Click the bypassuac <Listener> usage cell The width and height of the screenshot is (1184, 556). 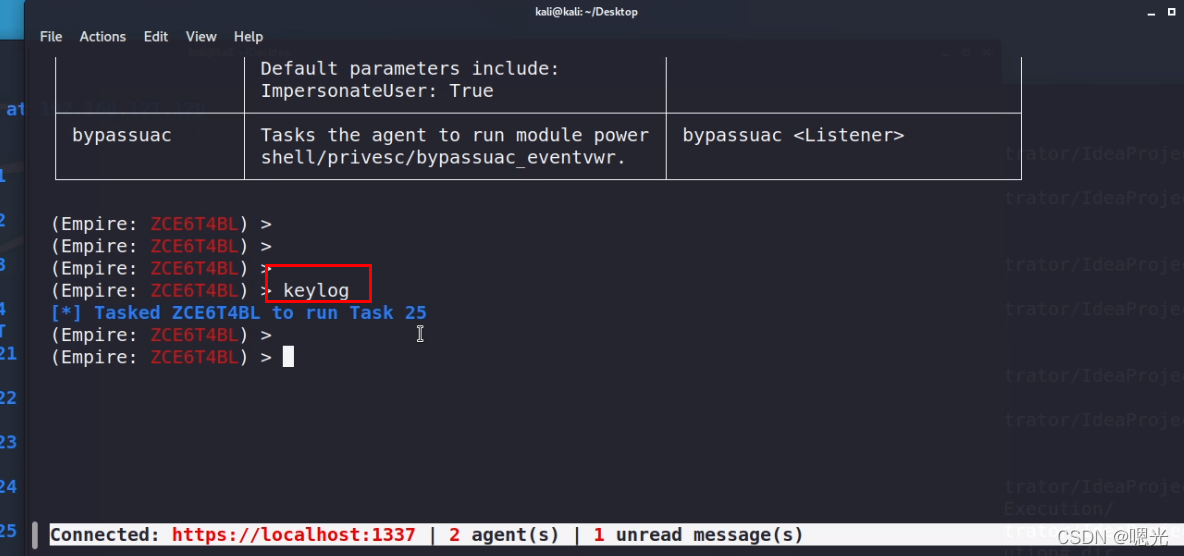pos(793,135)
